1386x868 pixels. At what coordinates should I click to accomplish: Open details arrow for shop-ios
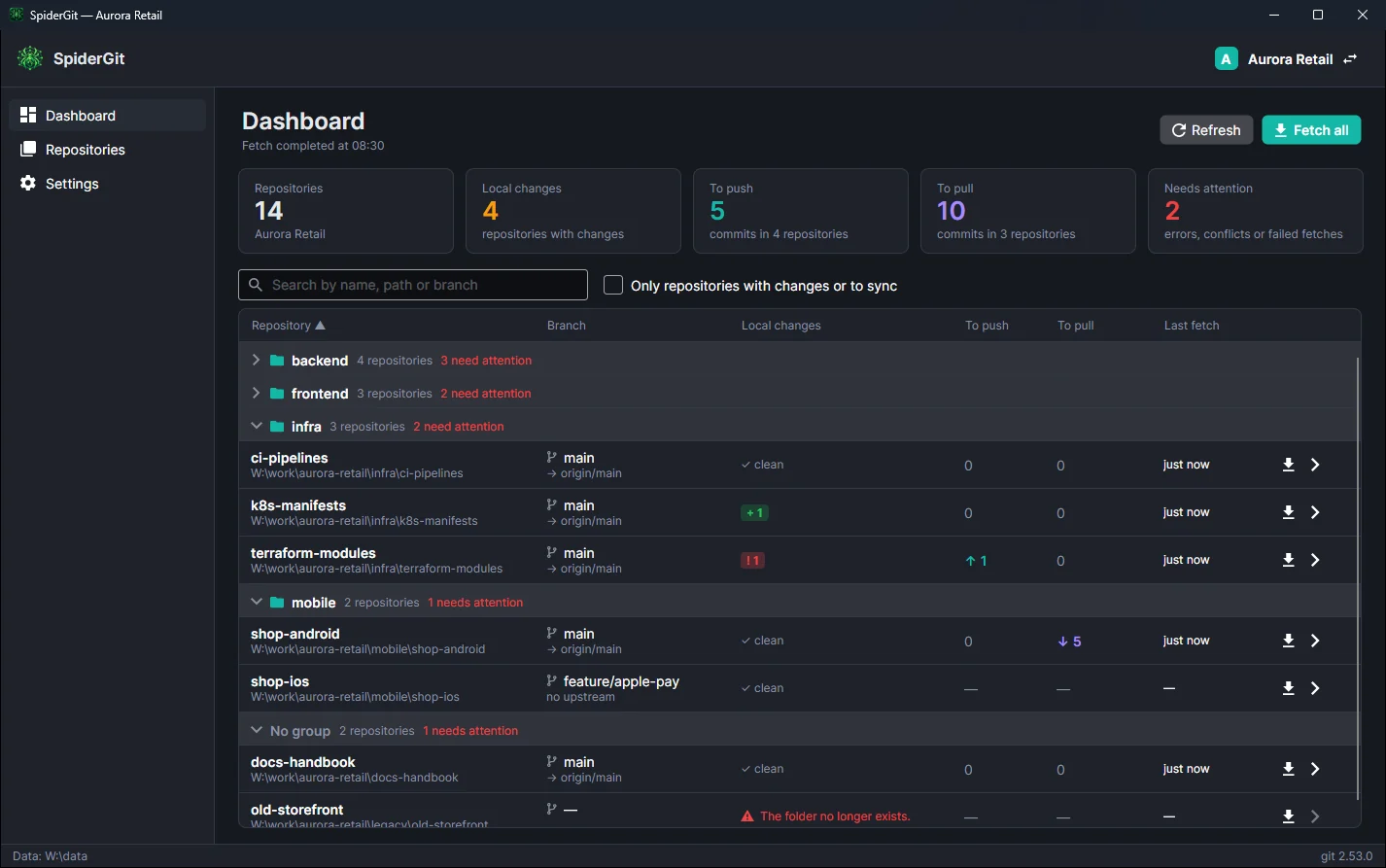coord(1315,688)
